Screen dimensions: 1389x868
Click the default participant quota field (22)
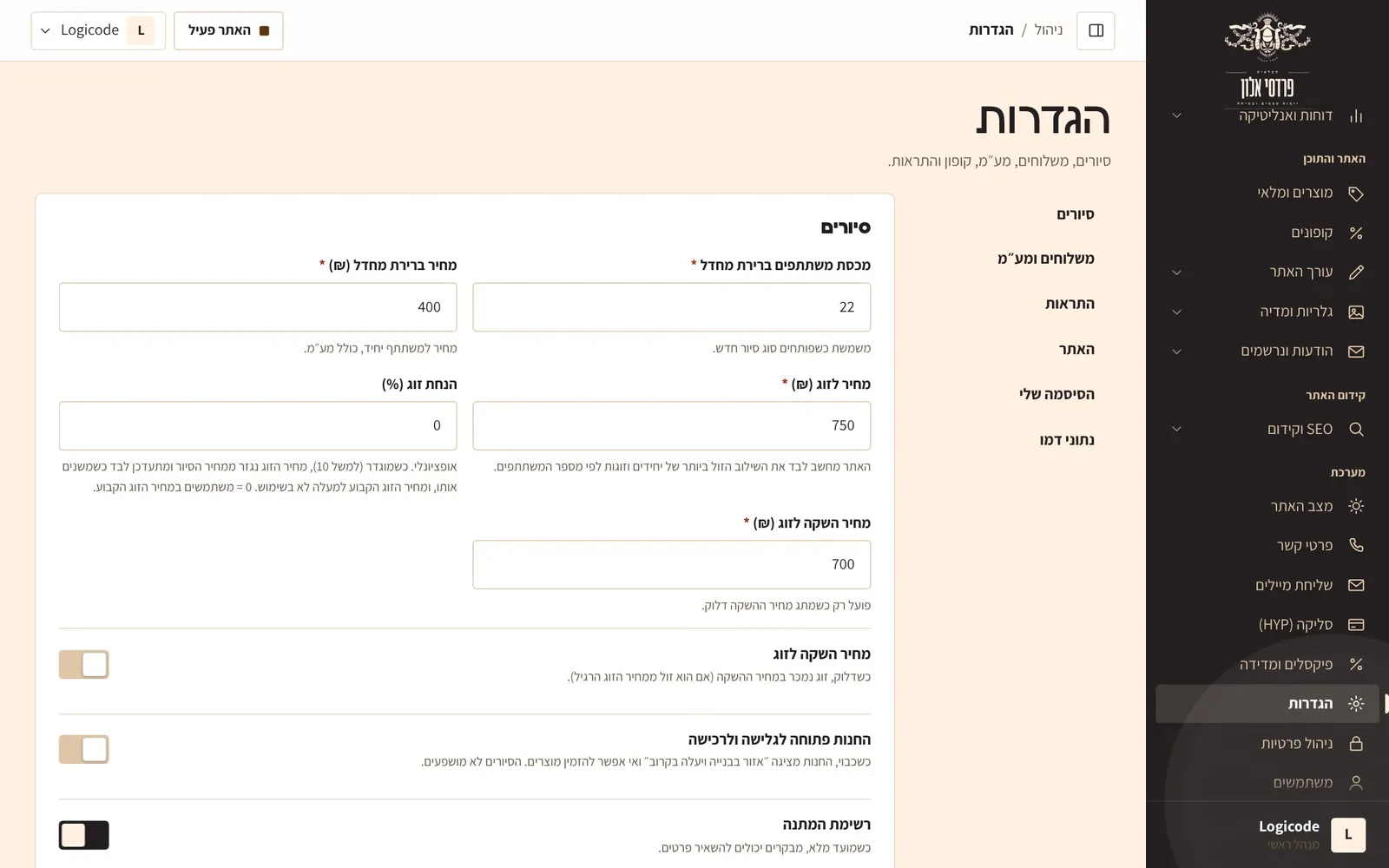[x=672, y=306]
